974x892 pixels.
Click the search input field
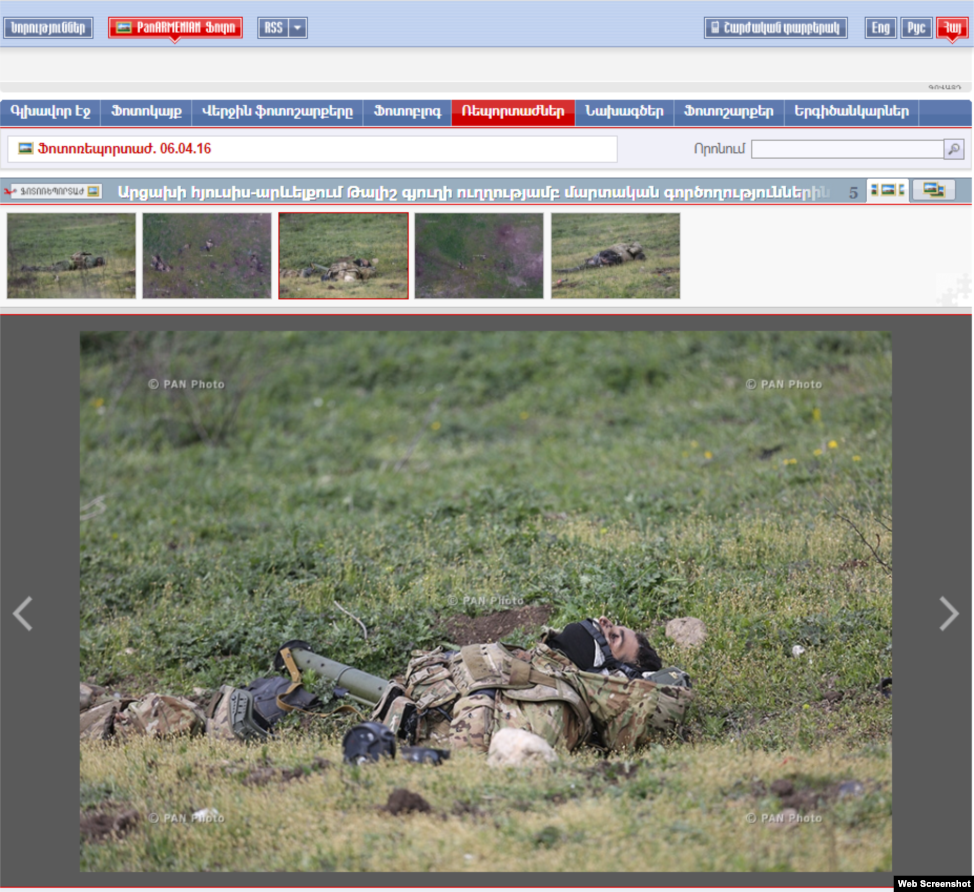tap(847, 149)
